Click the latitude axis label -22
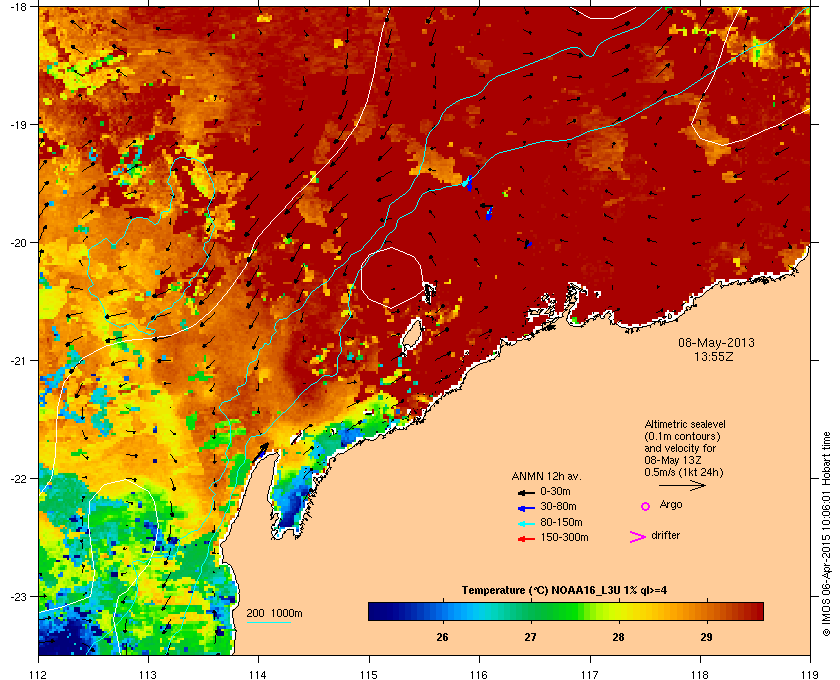The width and height of the screenshot is (840, 680). (18, 478)
